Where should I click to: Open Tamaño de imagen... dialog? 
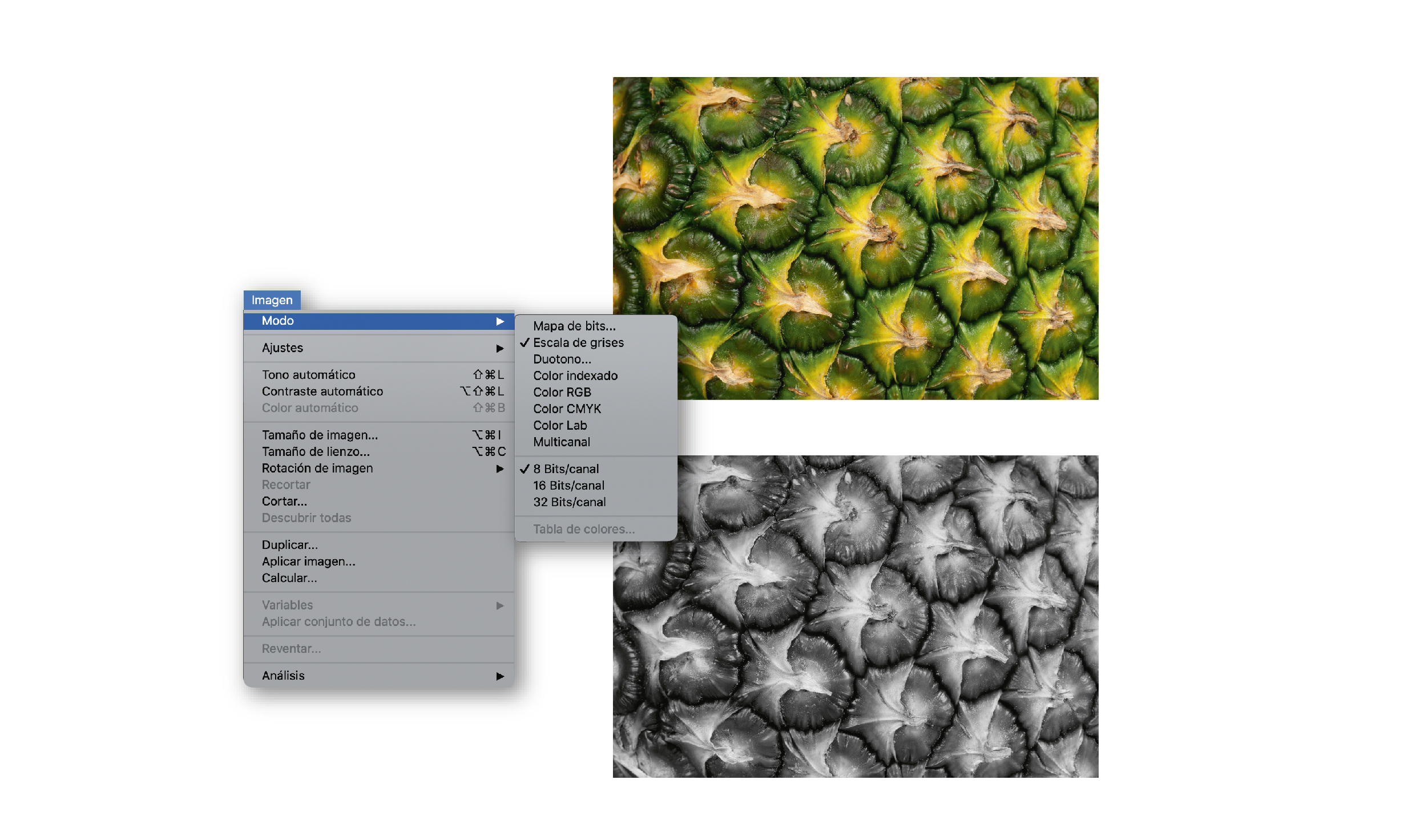click(320, 435)
